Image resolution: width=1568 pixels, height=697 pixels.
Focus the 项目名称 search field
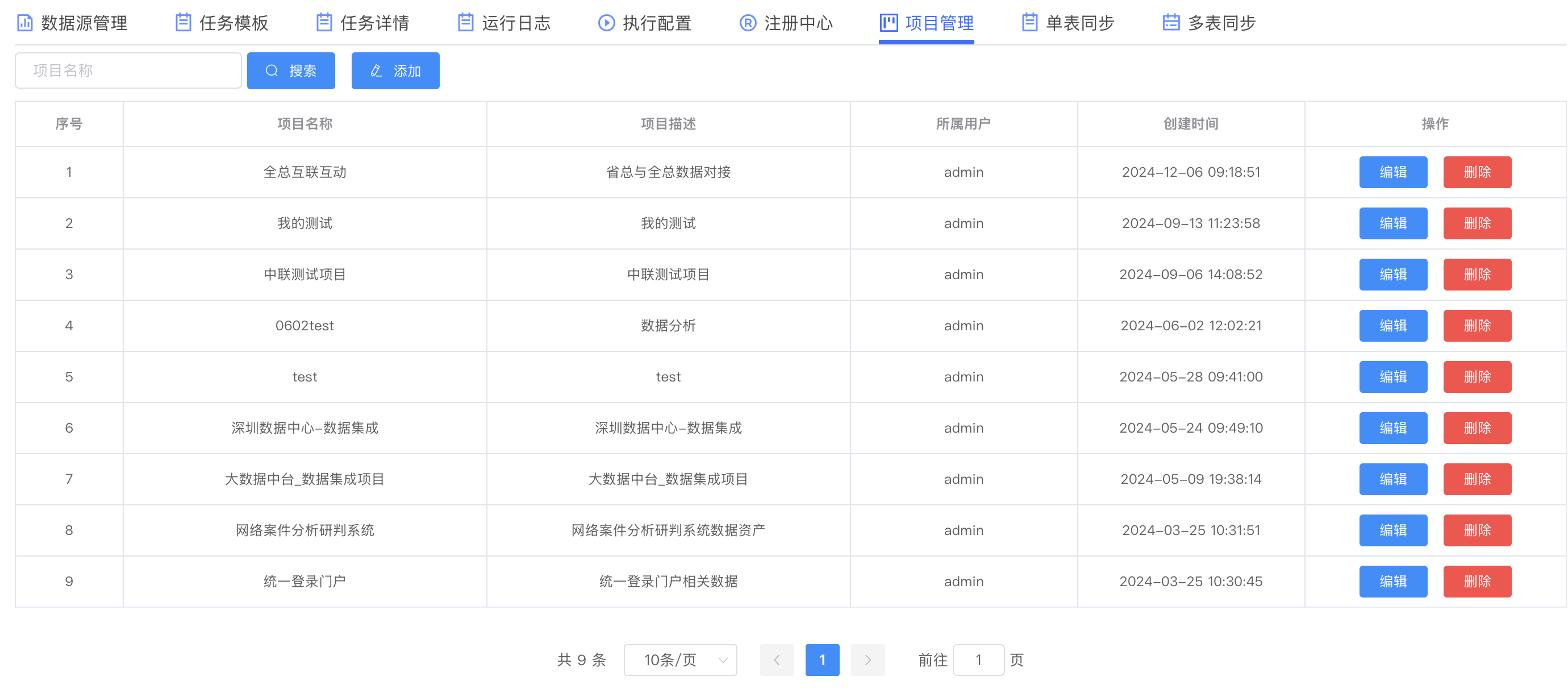click(x=128, y=70)
